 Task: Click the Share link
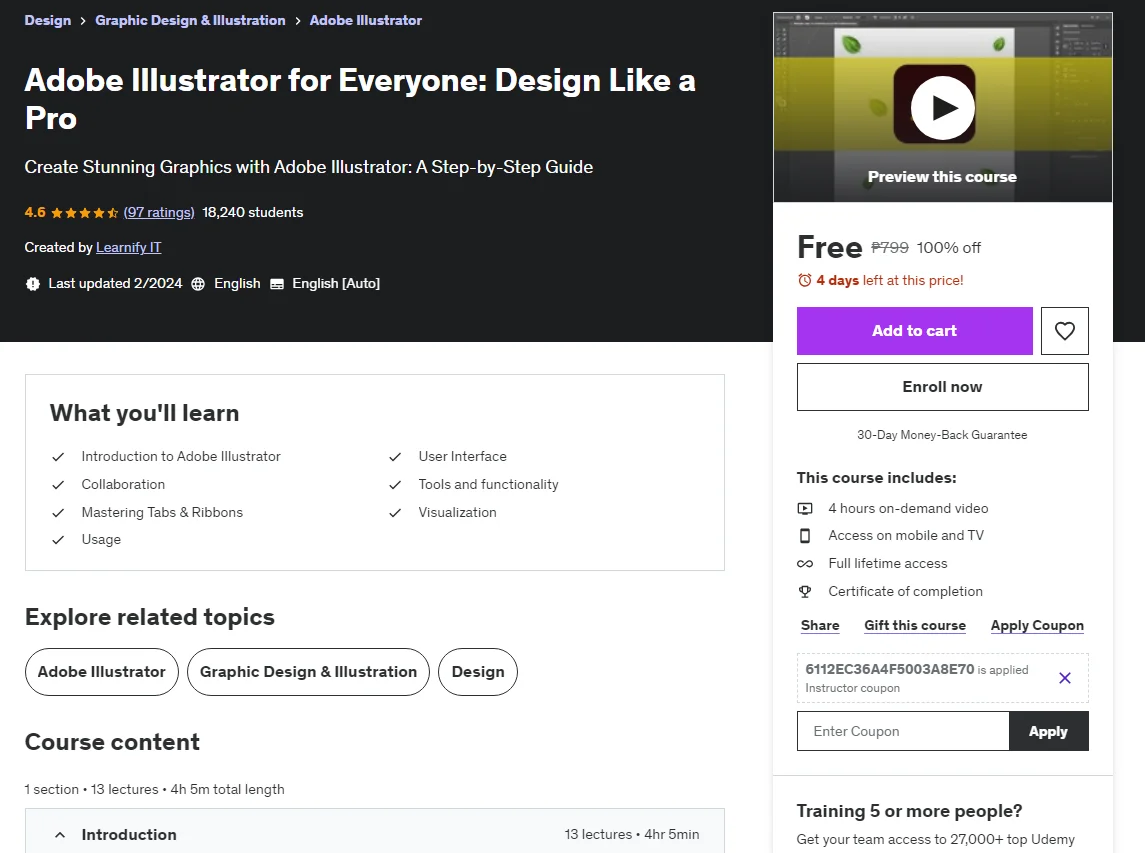coord(820,625)
